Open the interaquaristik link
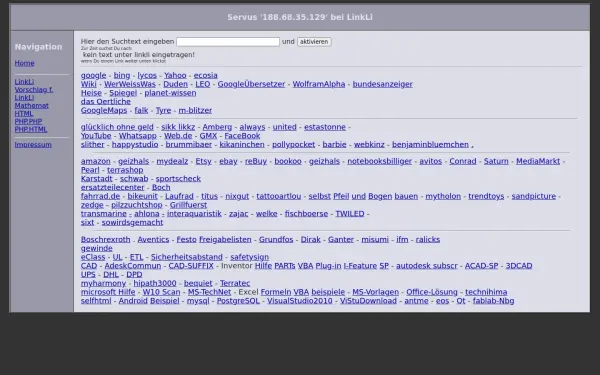 (x=194, y=214)
